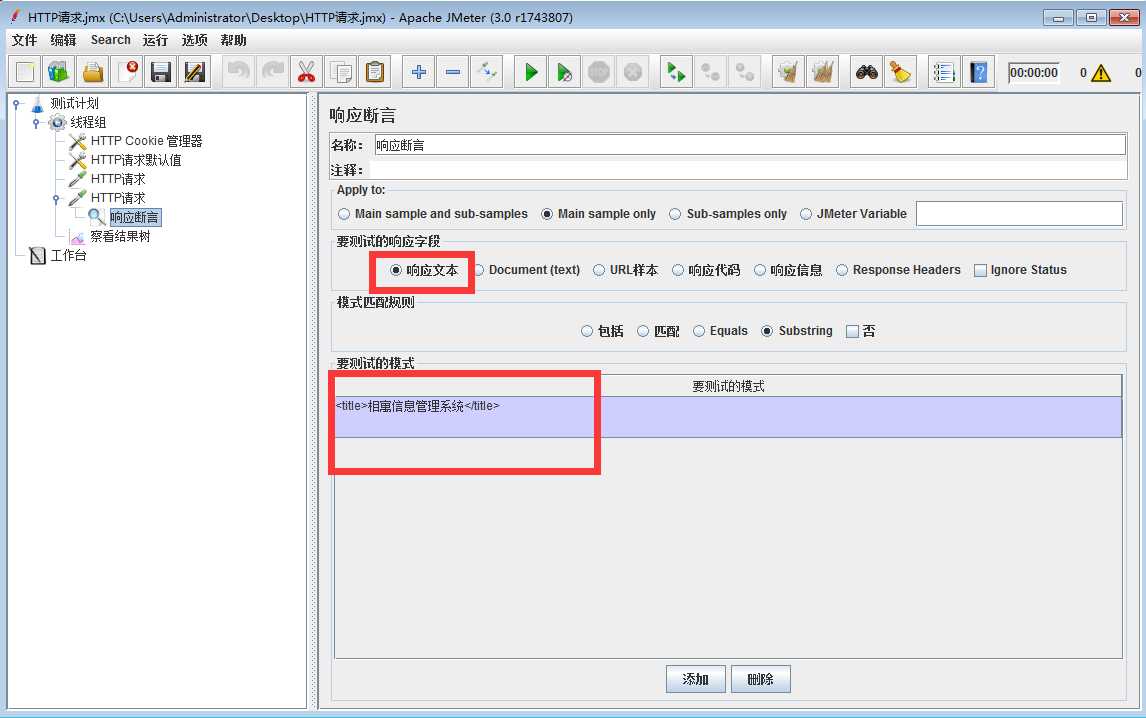Open the 编辑 menu
Screen dimensions: 1146x718
(63, 40)
